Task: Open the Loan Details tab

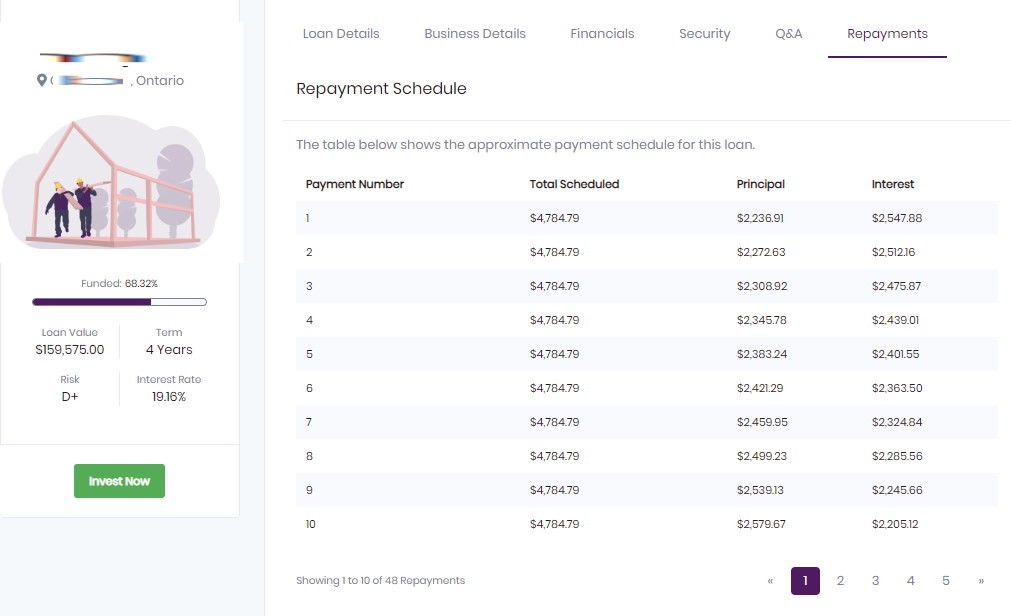Action: click(341, 34)
